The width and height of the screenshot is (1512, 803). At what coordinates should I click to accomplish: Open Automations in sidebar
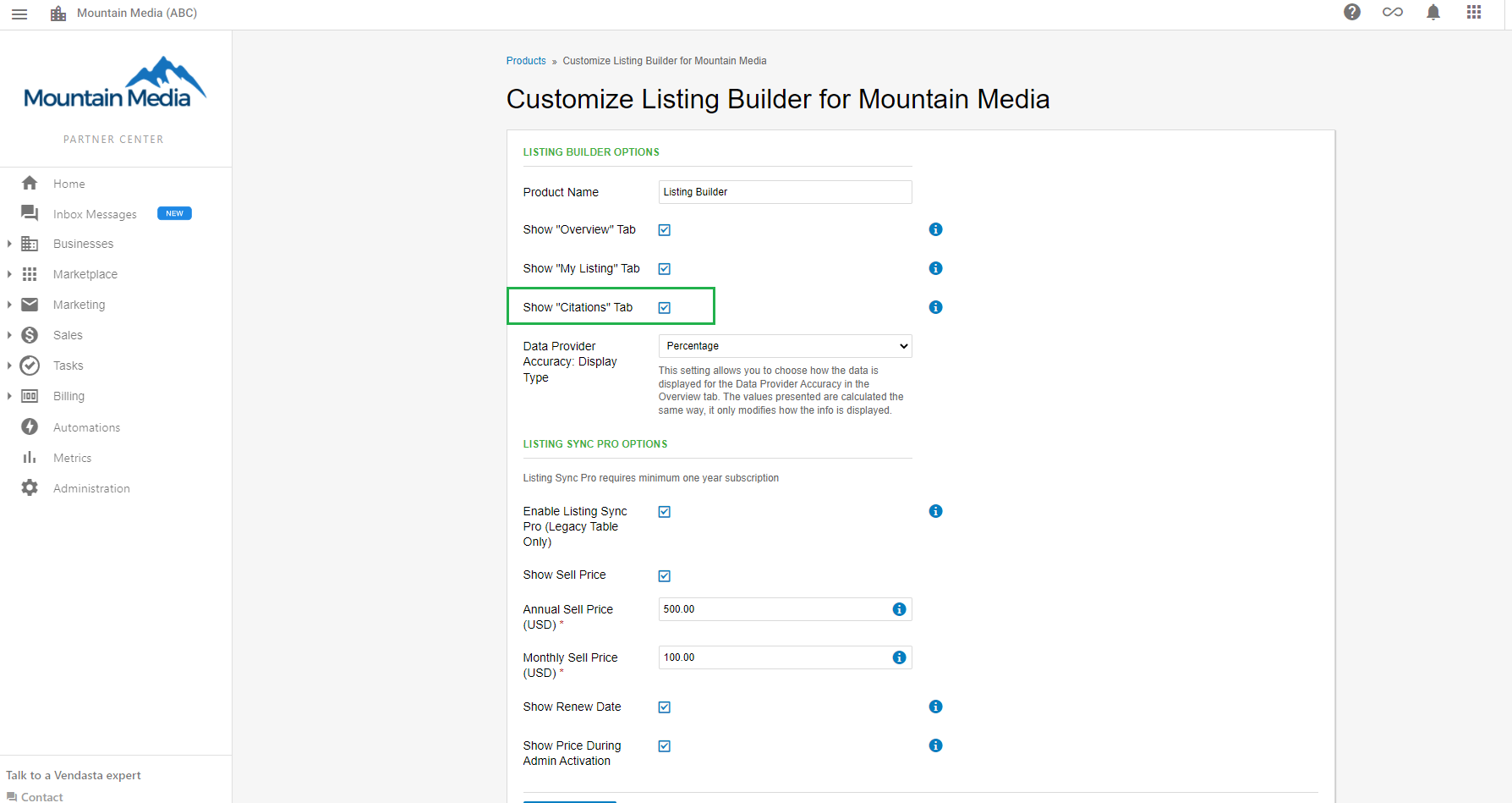87,427
